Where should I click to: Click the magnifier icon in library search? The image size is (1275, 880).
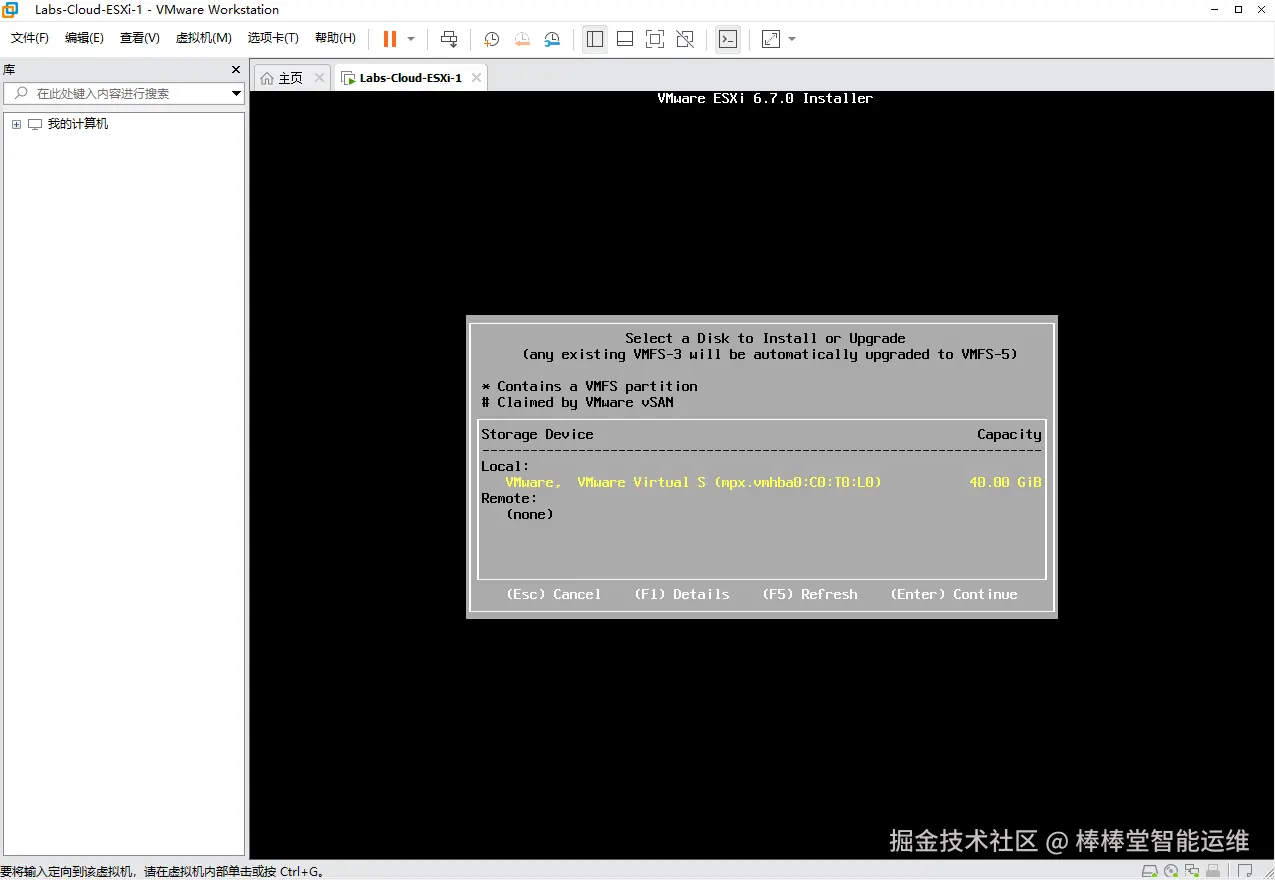point(21,93)
